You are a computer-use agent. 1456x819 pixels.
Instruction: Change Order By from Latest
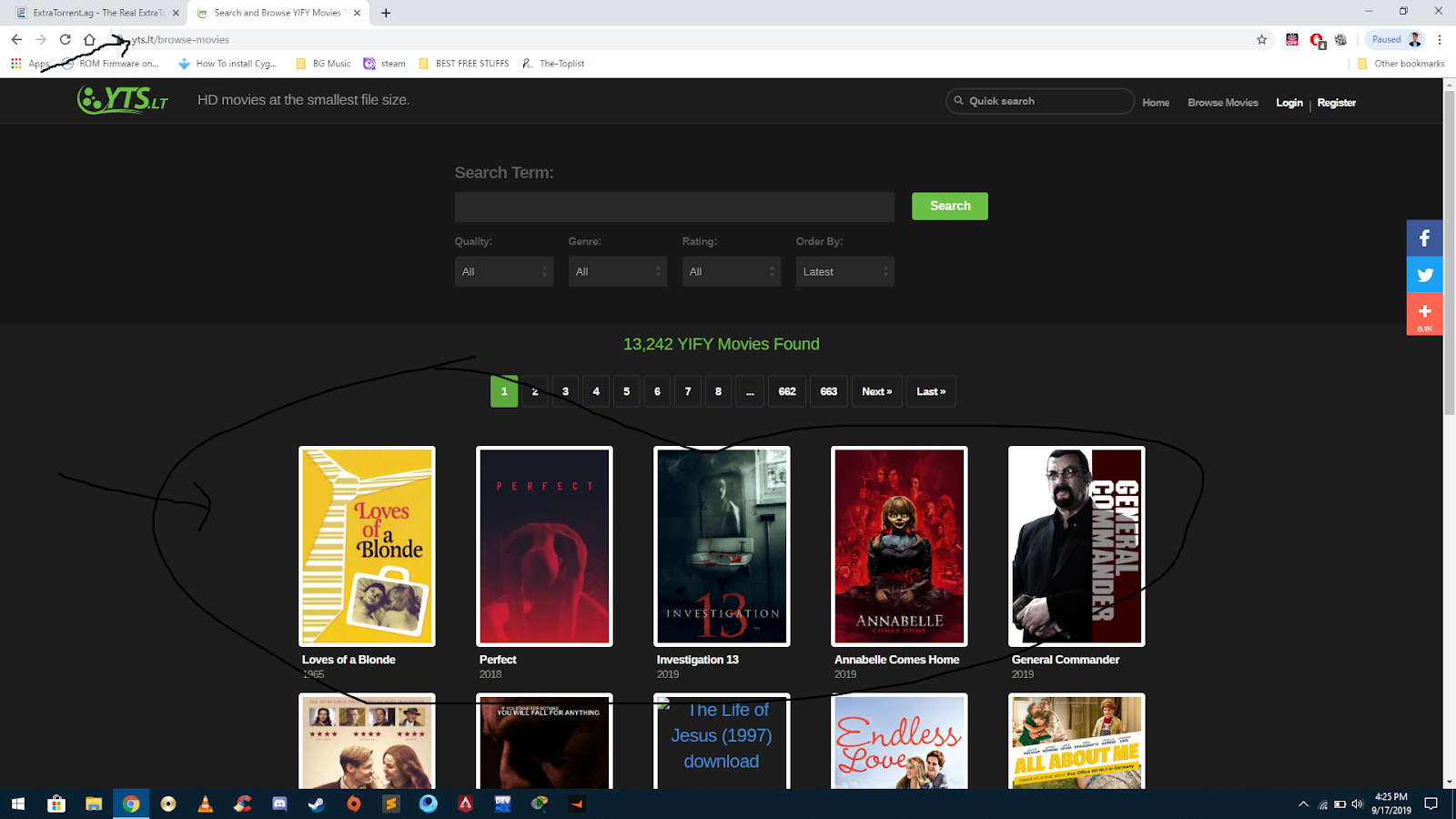(844, 271)
